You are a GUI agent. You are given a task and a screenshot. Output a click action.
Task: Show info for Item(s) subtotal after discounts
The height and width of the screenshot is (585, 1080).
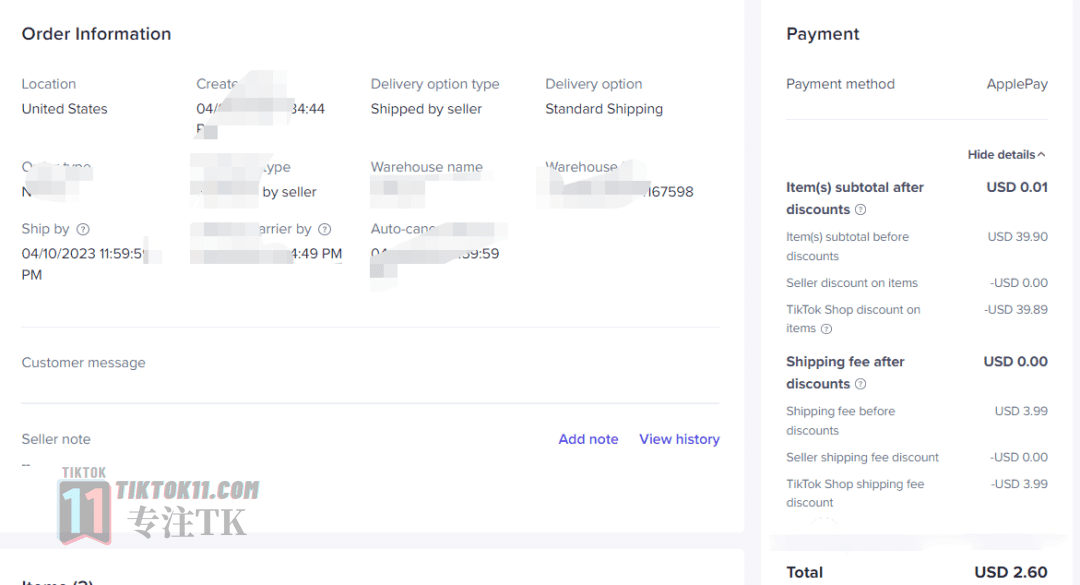[860, 209]
